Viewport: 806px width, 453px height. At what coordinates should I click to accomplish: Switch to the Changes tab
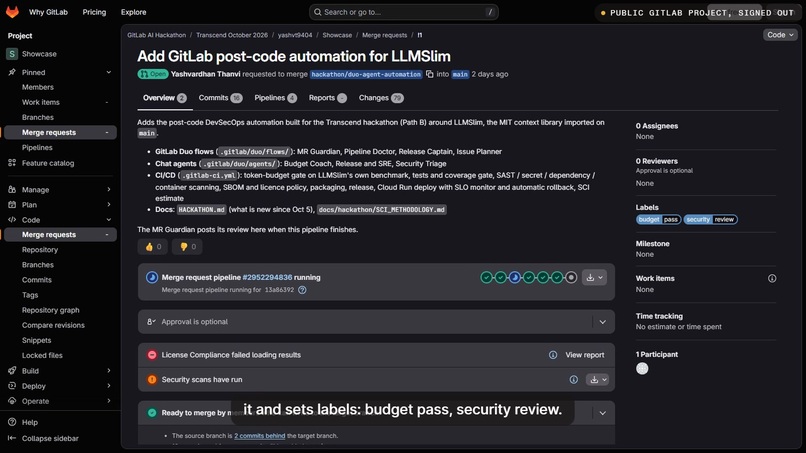(381, 98)
